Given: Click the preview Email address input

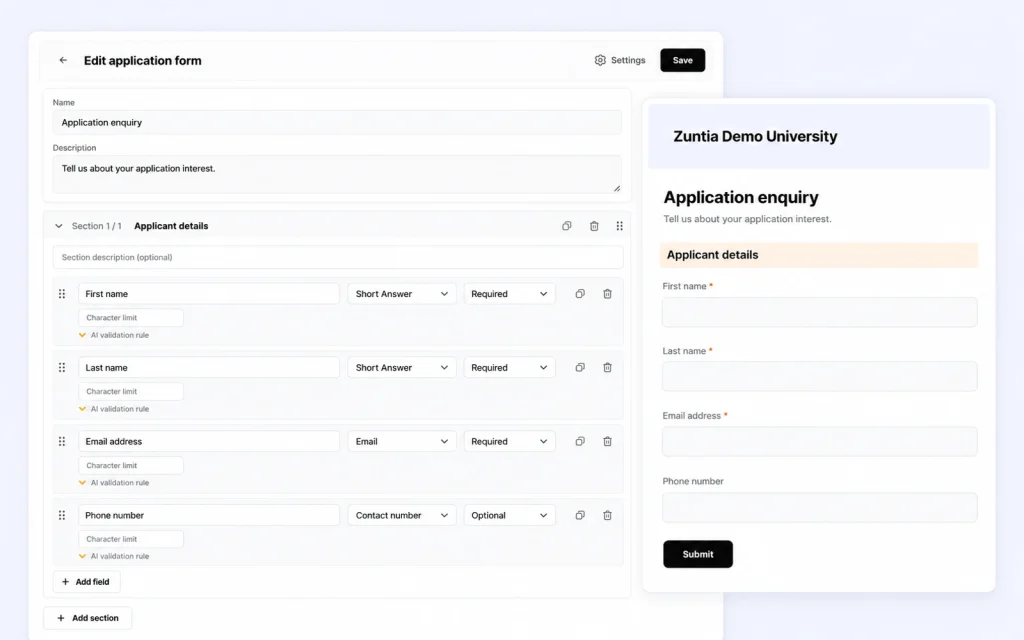Looking at the screenshot, I should tap(820, 442).
